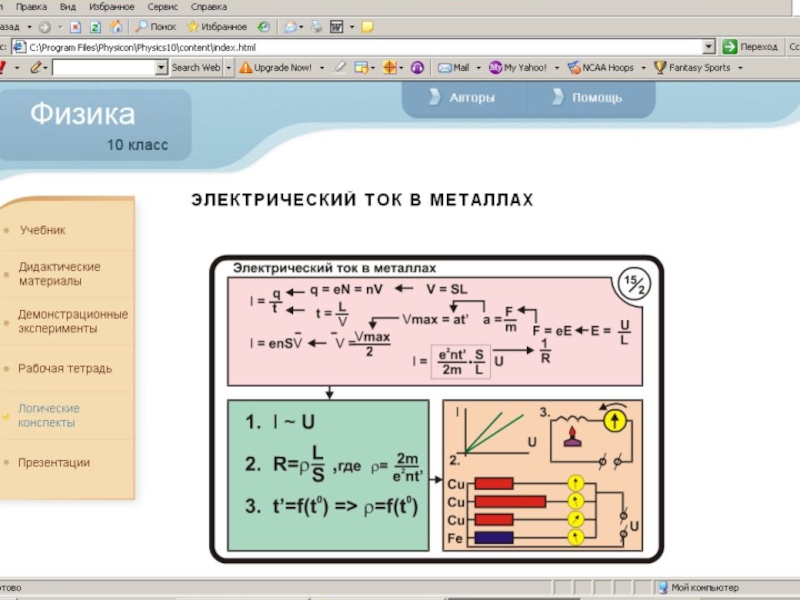Open the Справка menu

[x=209, y=7]
